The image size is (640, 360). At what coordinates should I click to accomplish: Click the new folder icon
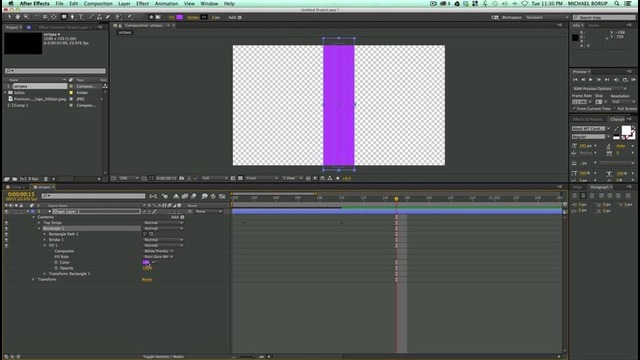pyautogui.click(x=15, y=179)
